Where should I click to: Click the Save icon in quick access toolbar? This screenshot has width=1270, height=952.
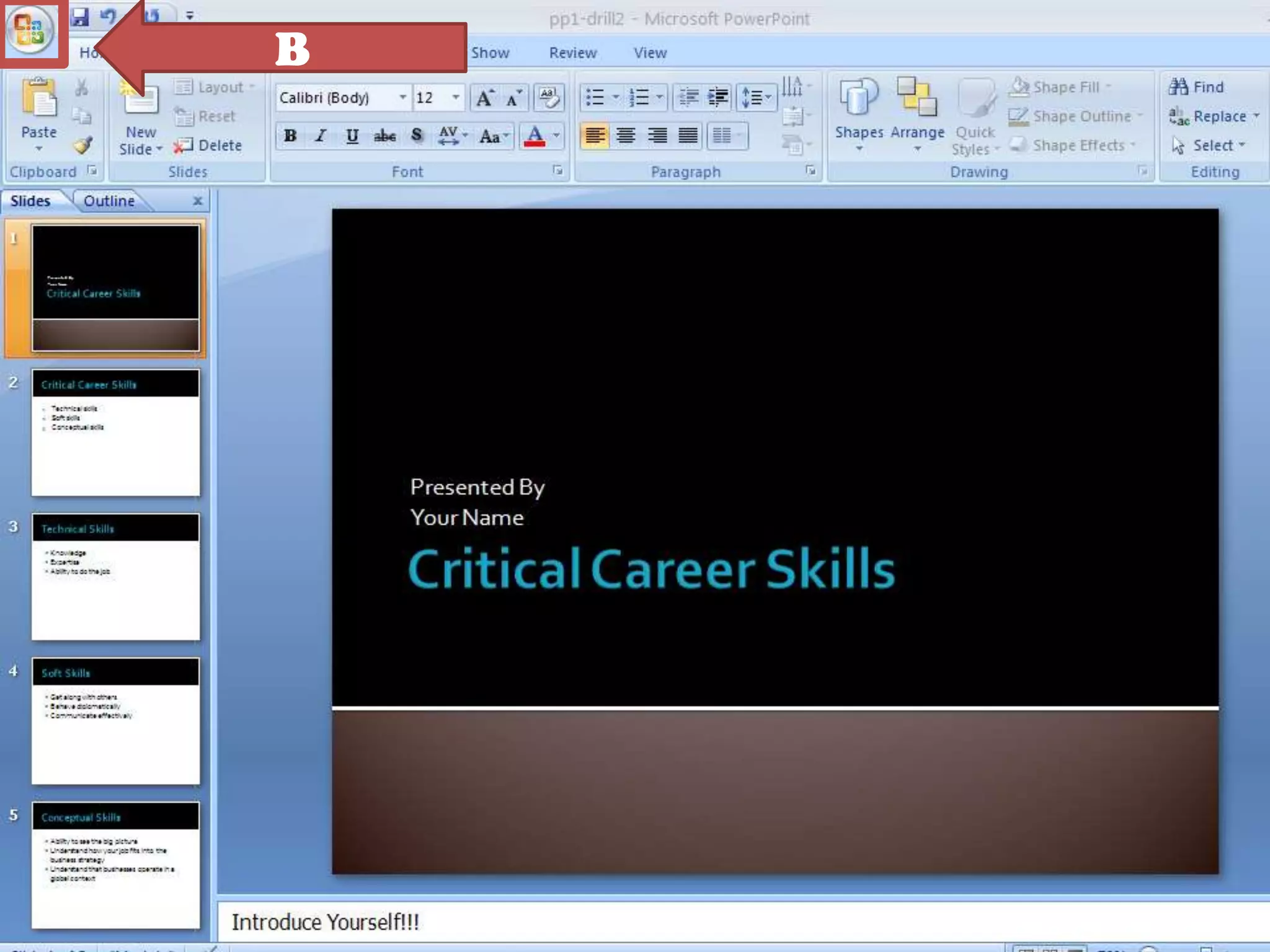(79, 17)
